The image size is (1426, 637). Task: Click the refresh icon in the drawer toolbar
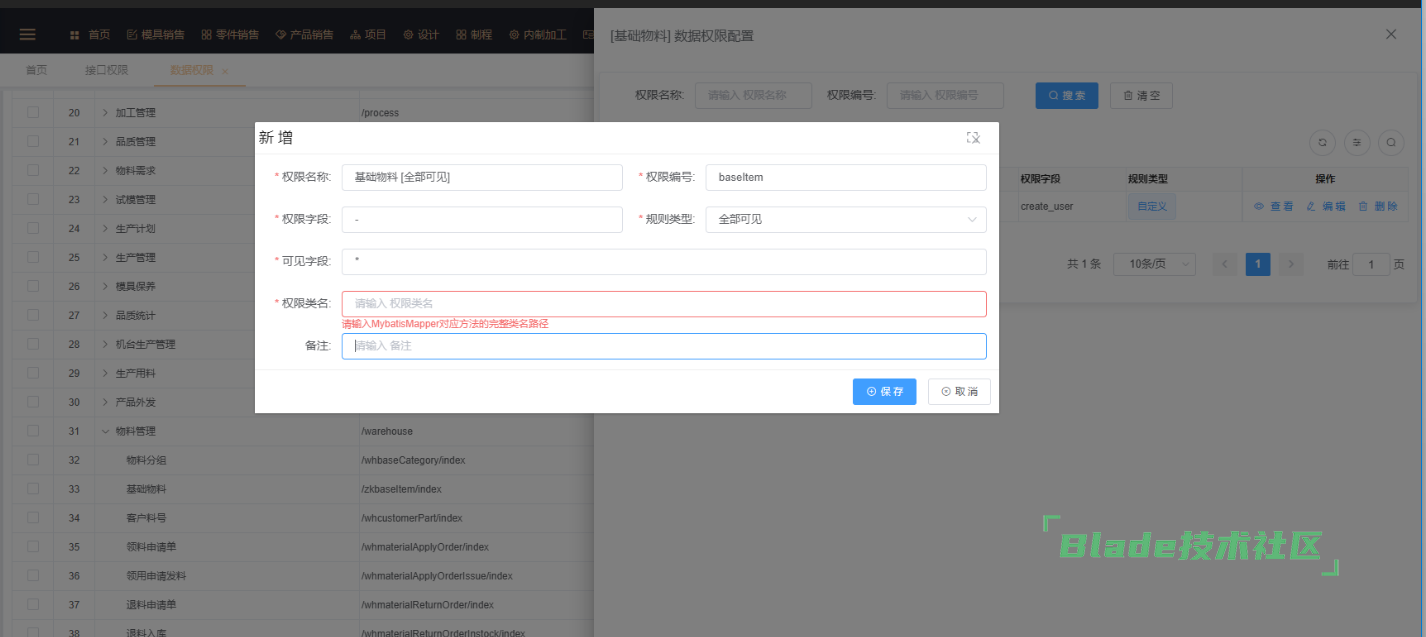point(1322,143)
